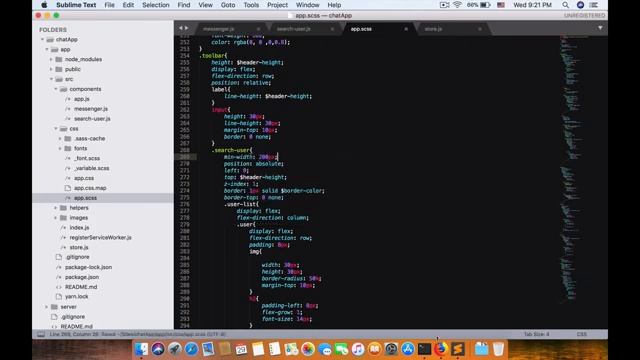Open app.css.map in the sidebar
The width and height of the screenshot is (640, 360).
tap(90, 188)
